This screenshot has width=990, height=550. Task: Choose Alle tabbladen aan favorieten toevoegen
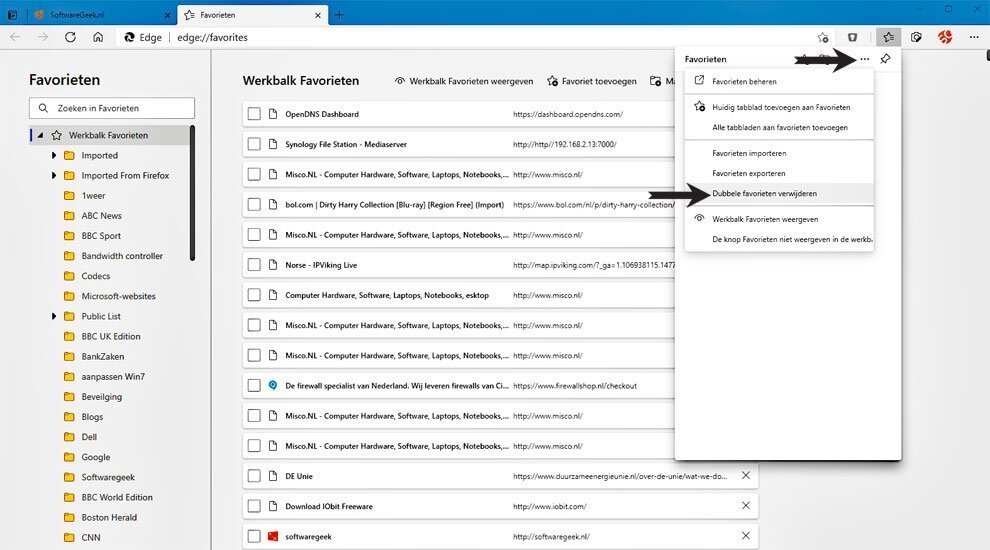tap(779, 127)
